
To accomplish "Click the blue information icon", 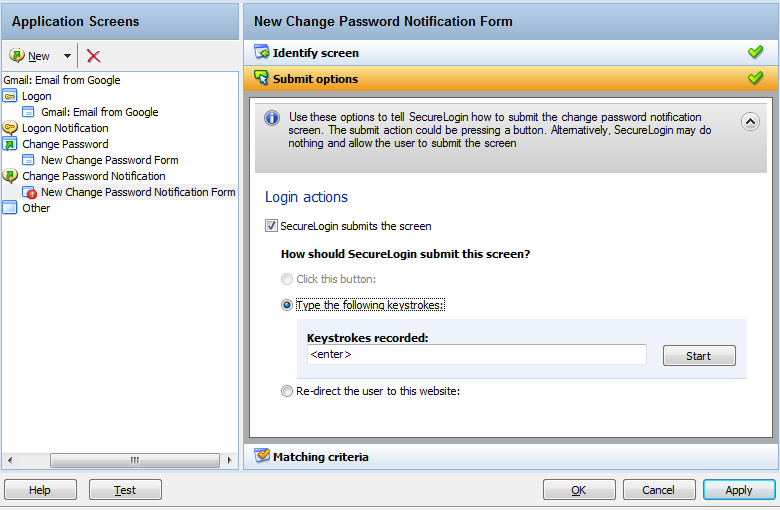I will point(272,118).
